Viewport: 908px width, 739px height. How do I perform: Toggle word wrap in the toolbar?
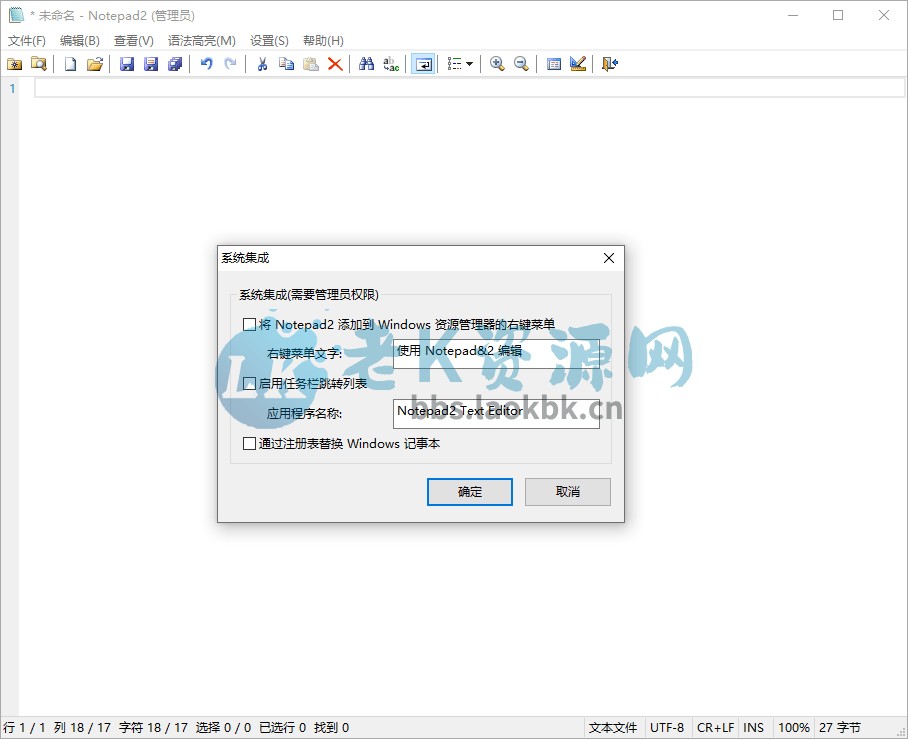[423, 64]
